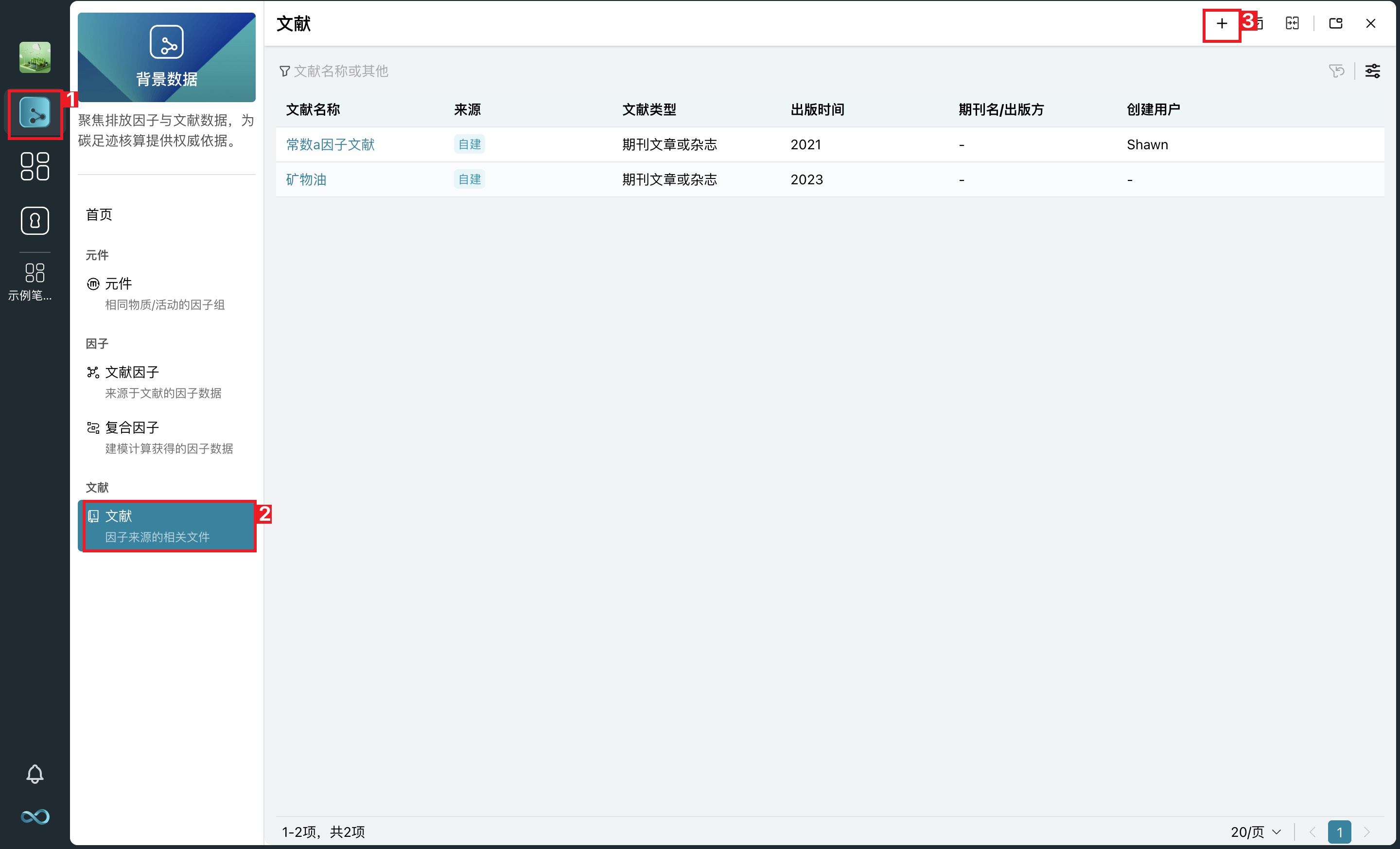Viewport: 1400px width, 849px height.
Task: Open the notifications bell icon
Action: coord(35,774)
